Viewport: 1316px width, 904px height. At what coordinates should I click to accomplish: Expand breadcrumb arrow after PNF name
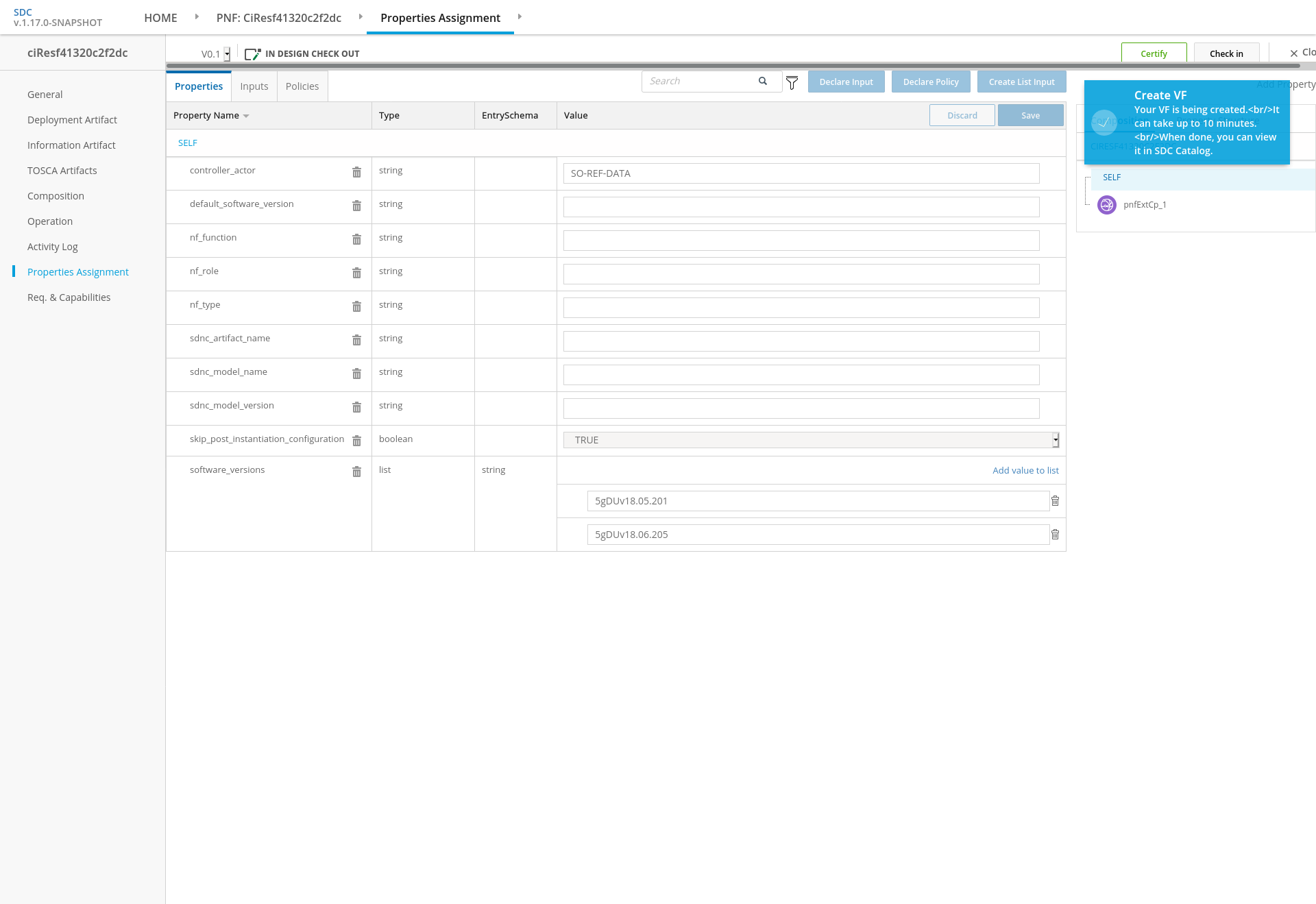(361, 16)
